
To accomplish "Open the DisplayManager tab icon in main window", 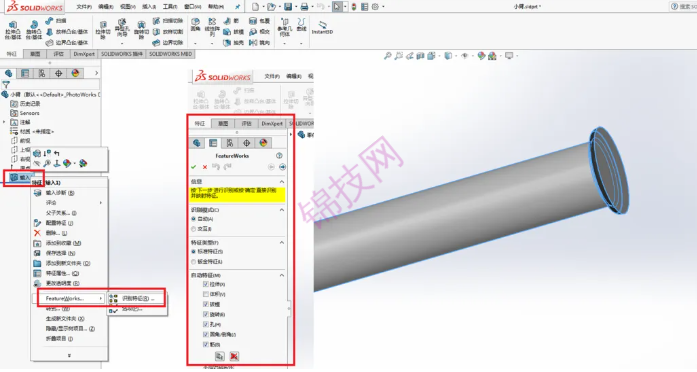I will (x=75, y=73).
